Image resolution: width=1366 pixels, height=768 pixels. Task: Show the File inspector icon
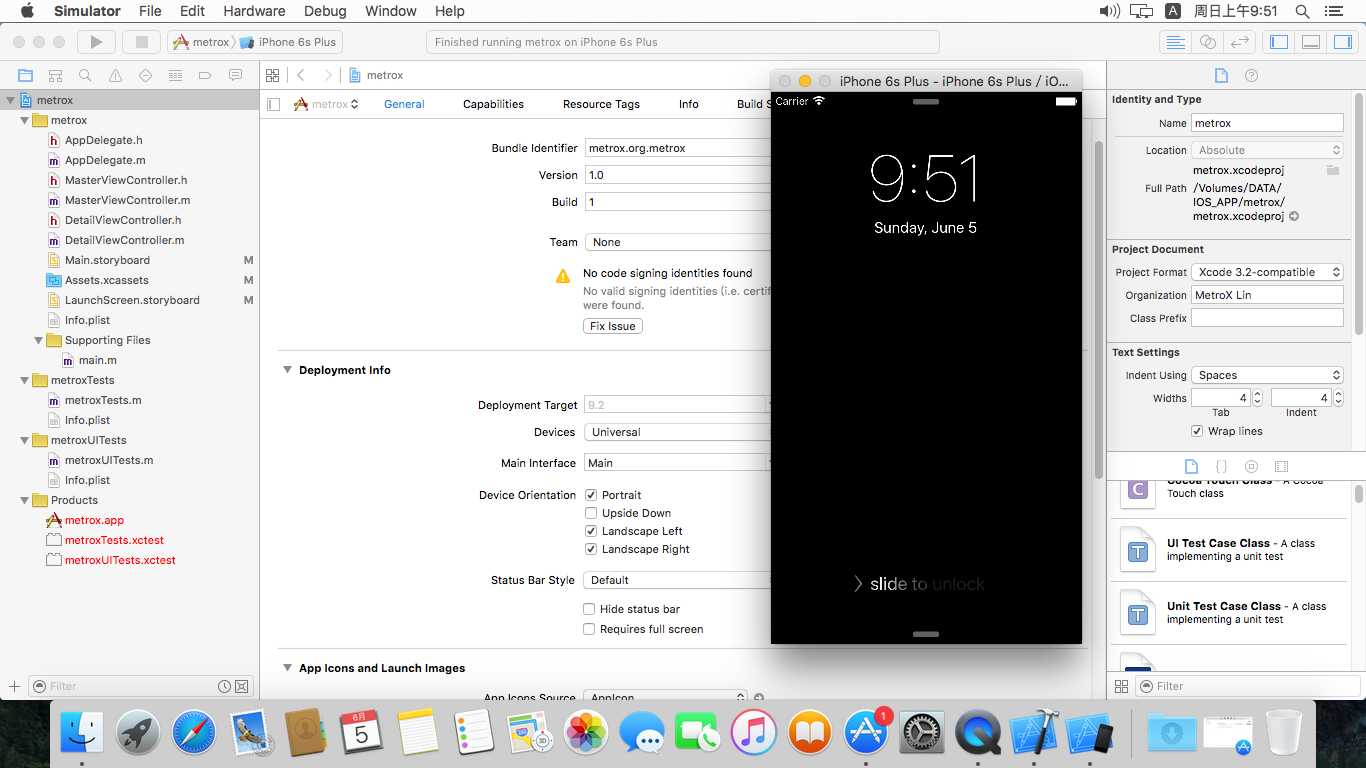coord(1221,75)
